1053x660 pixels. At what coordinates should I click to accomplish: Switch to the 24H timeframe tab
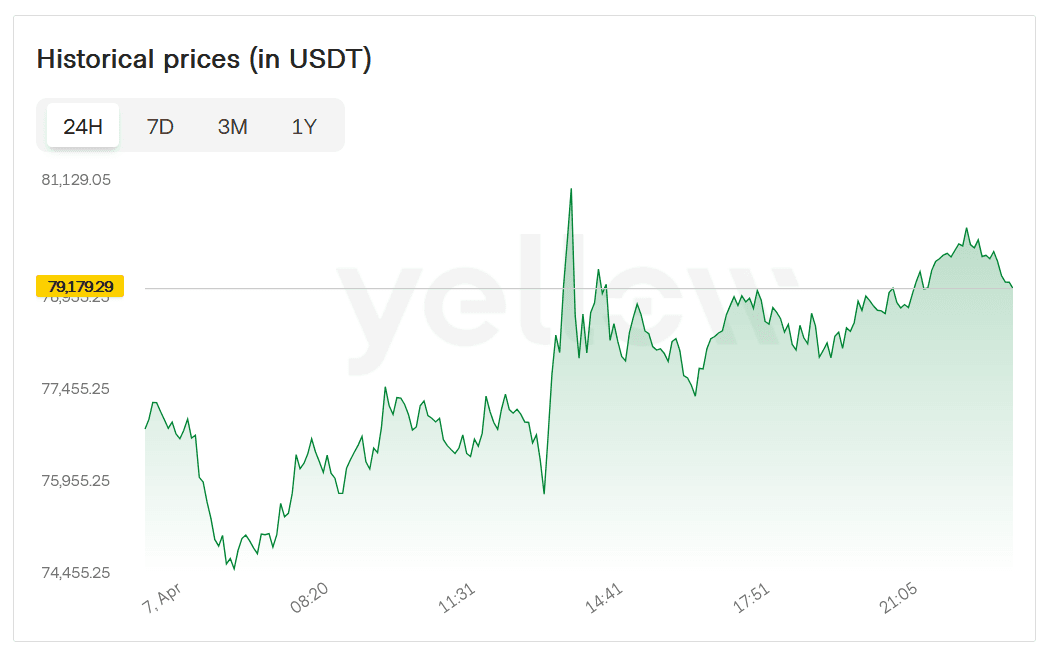click(x=82, y=126)
